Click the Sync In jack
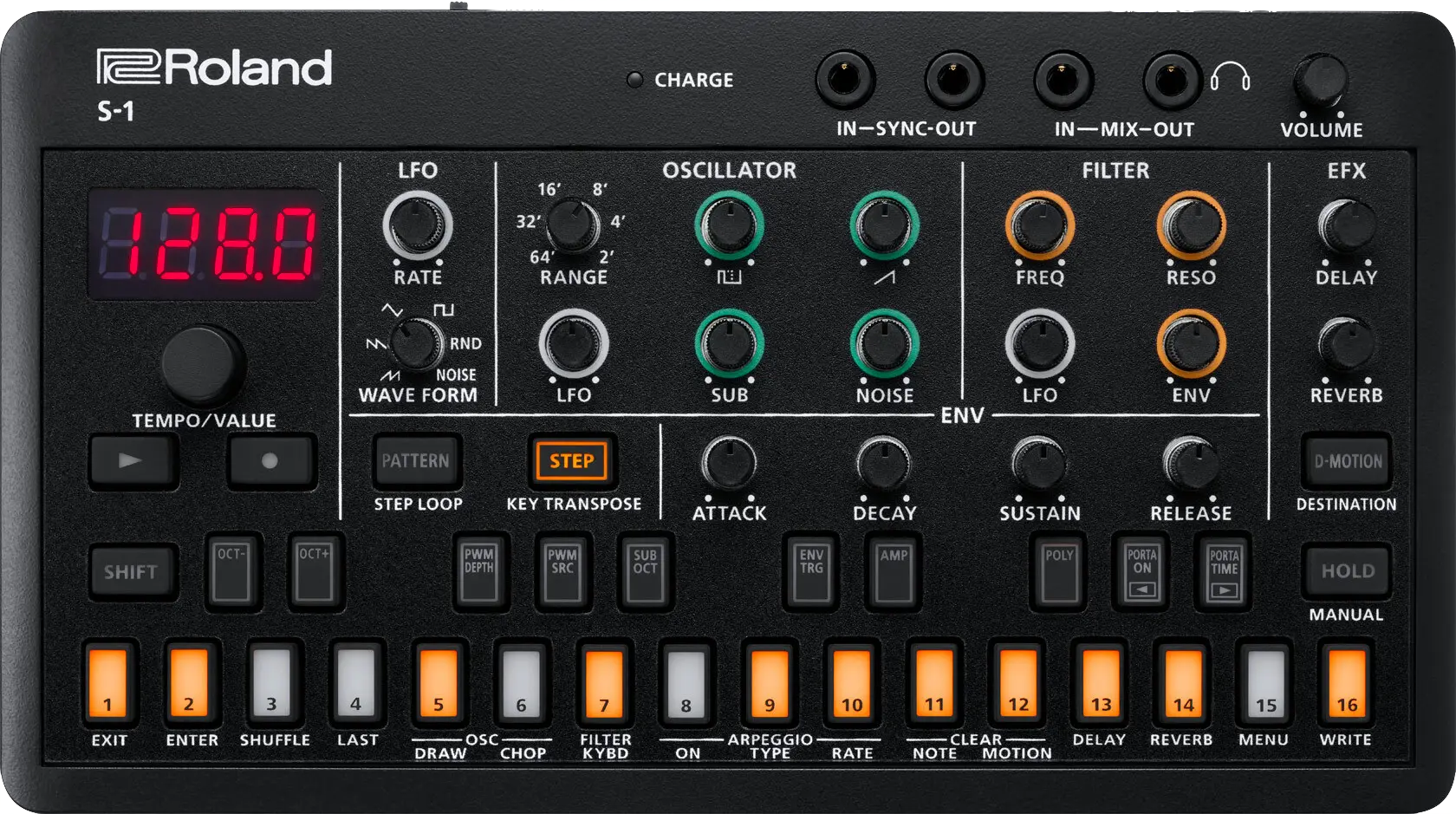This screenshot has height=814, width=1456. (x=845, y=80)
